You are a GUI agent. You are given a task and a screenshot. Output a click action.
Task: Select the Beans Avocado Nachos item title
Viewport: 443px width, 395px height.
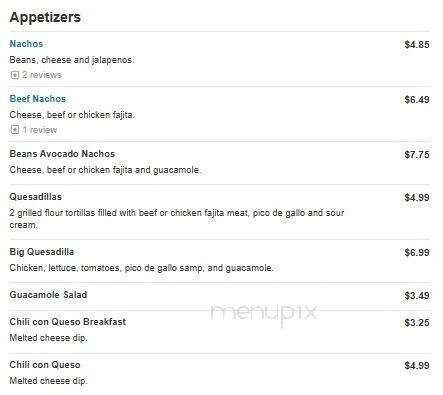pyautogui.click(x=62, y=154)
